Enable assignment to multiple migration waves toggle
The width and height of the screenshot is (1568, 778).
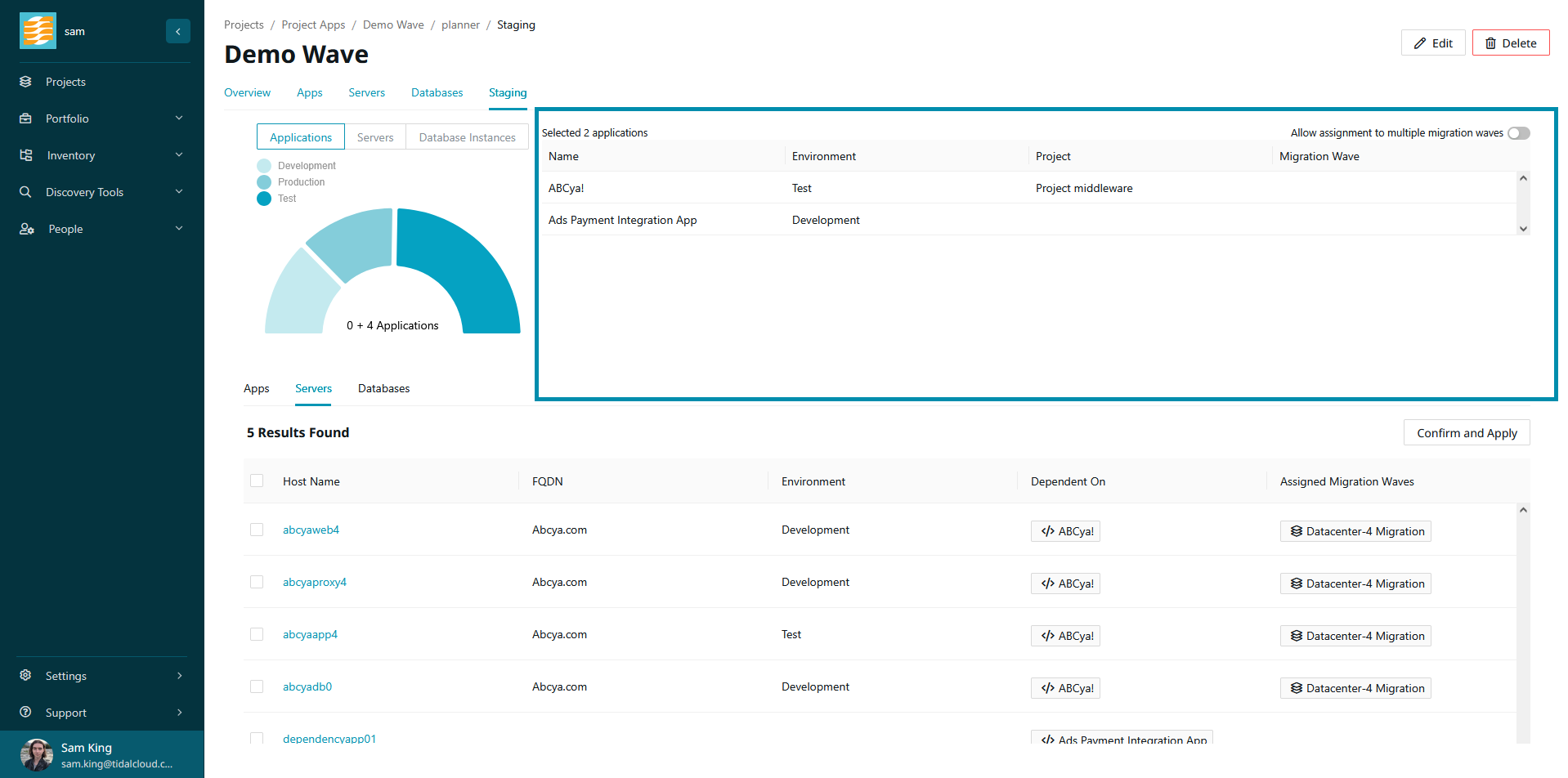point(1518,133)
